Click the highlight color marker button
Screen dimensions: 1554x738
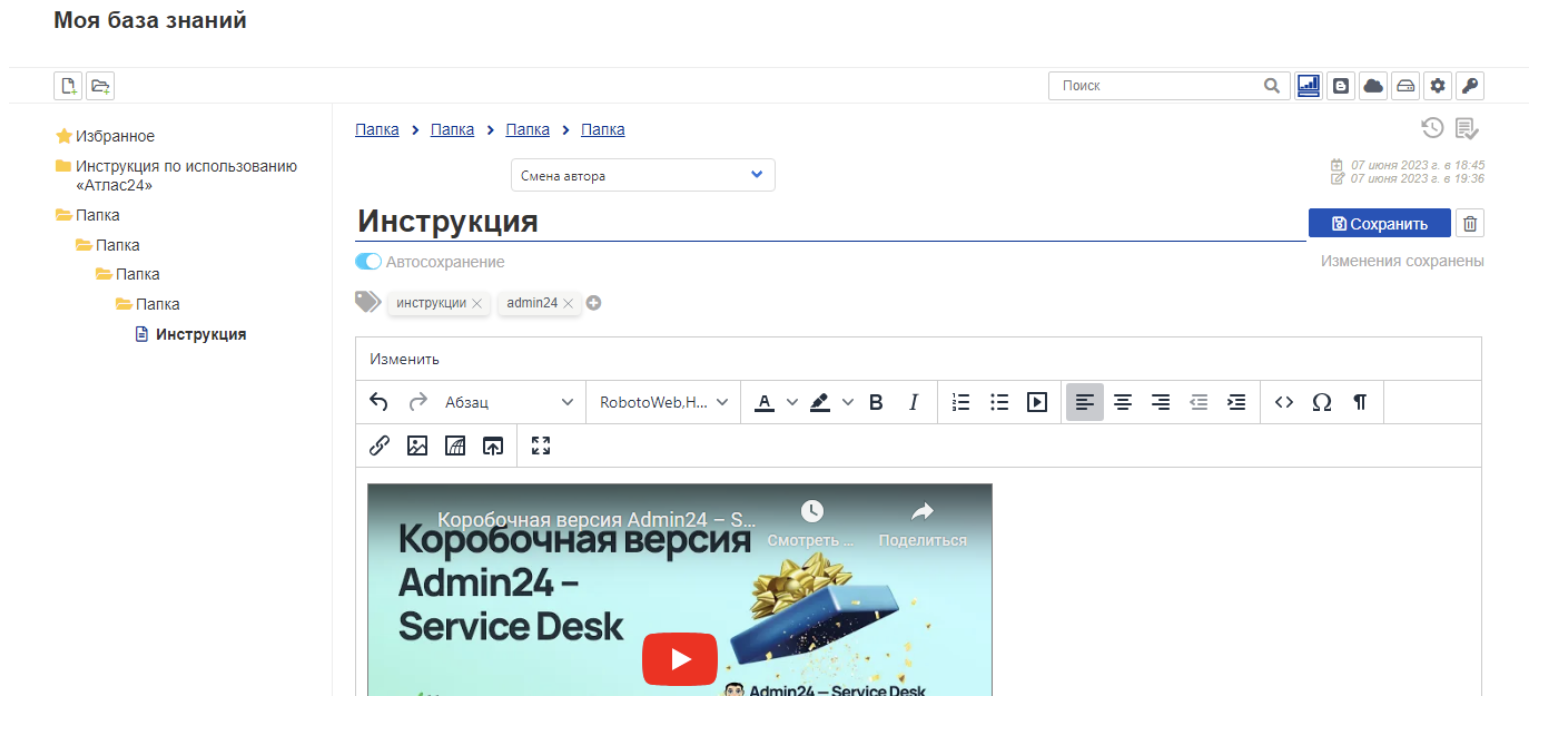[x=820, y=402]
